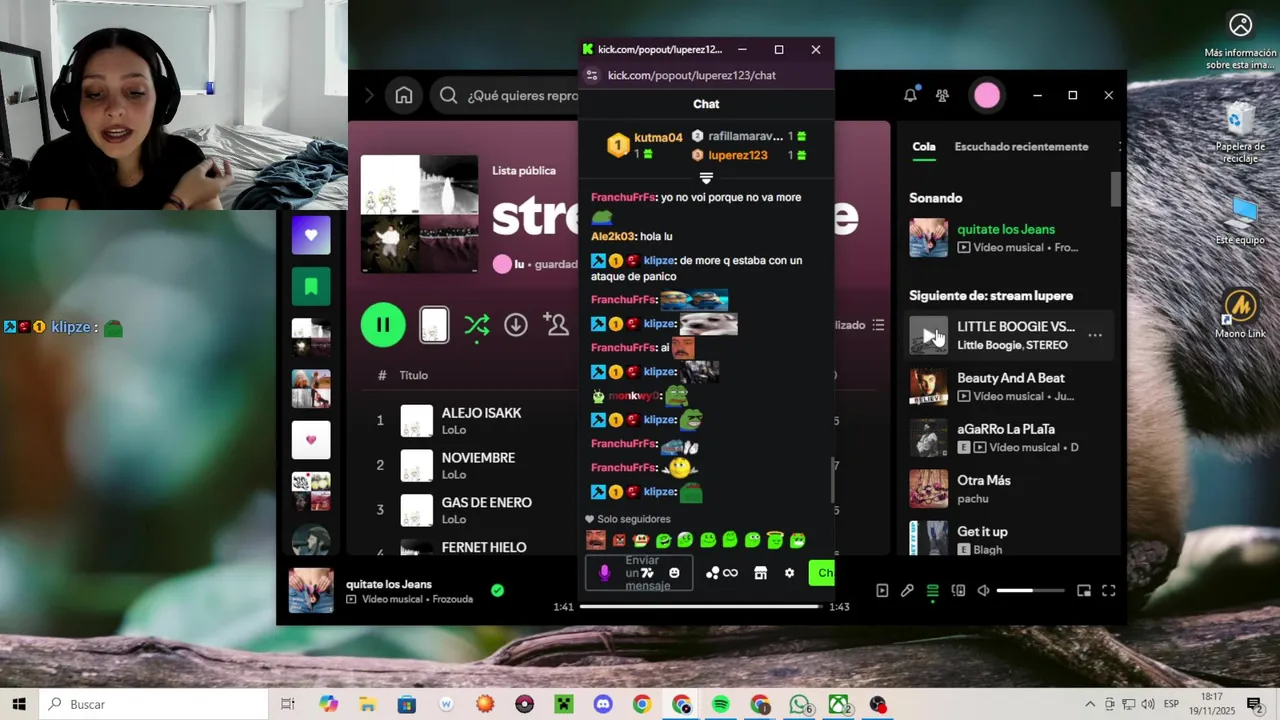Screen dimensions: 1280x720
Task: Download the playlist
Action: coord(516,324)
